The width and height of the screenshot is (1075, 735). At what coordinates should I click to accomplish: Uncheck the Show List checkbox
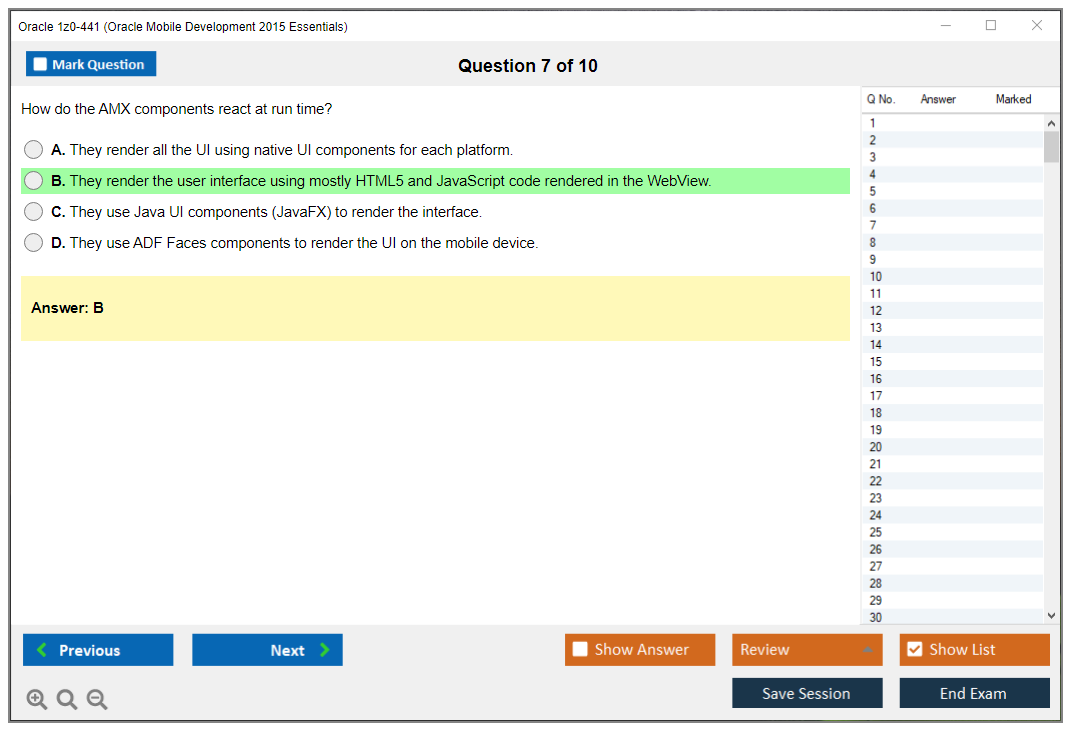[914, 649]
